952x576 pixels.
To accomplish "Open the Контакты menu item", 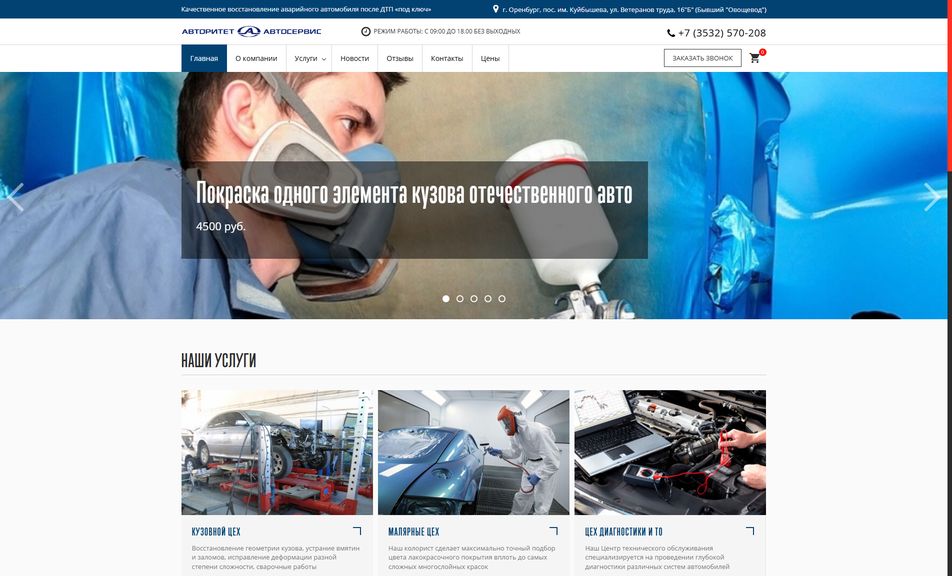I will click(447, 59).
